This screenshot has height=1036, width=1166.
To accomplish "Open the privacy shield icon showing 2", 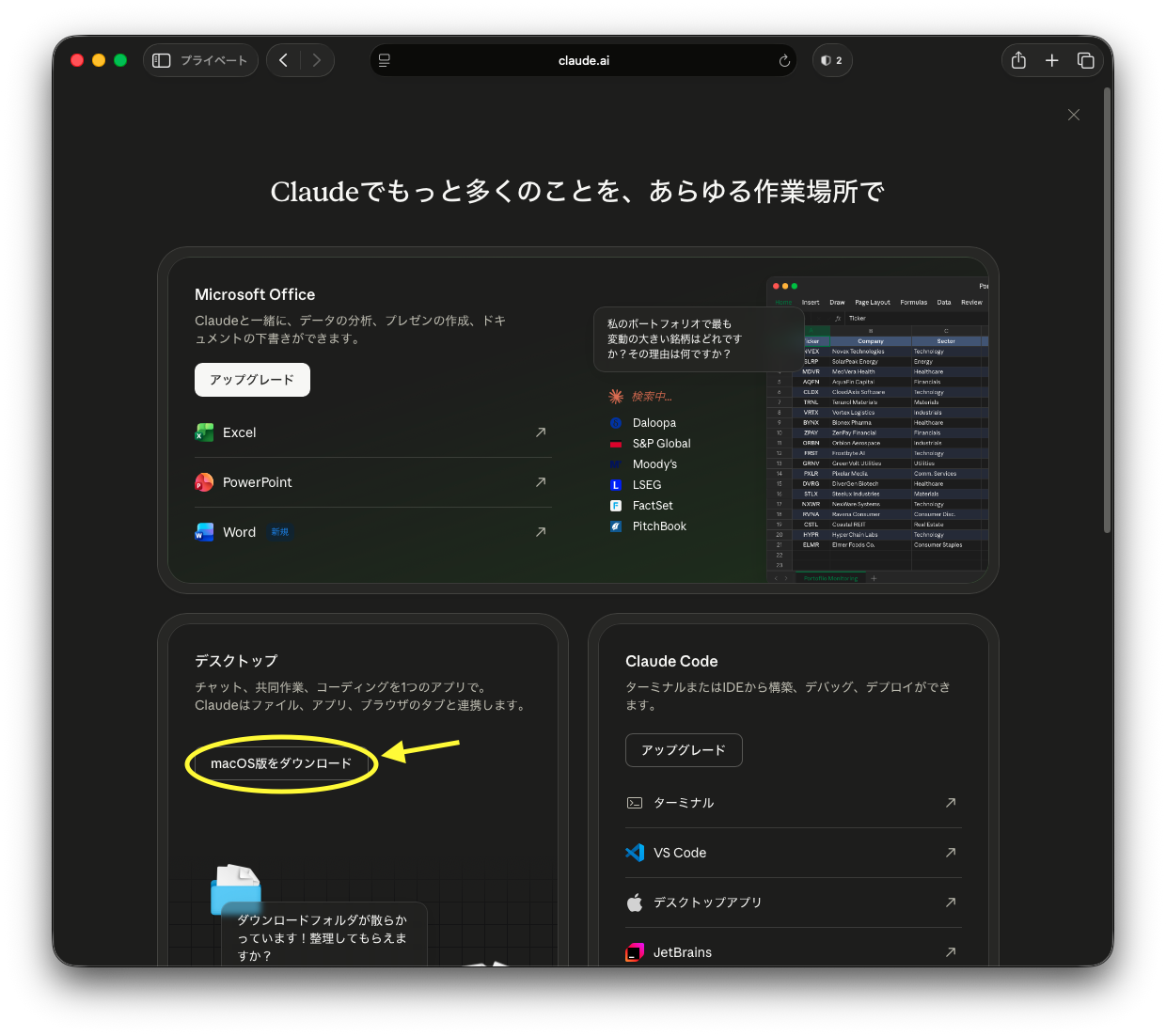I will [831, 60].
